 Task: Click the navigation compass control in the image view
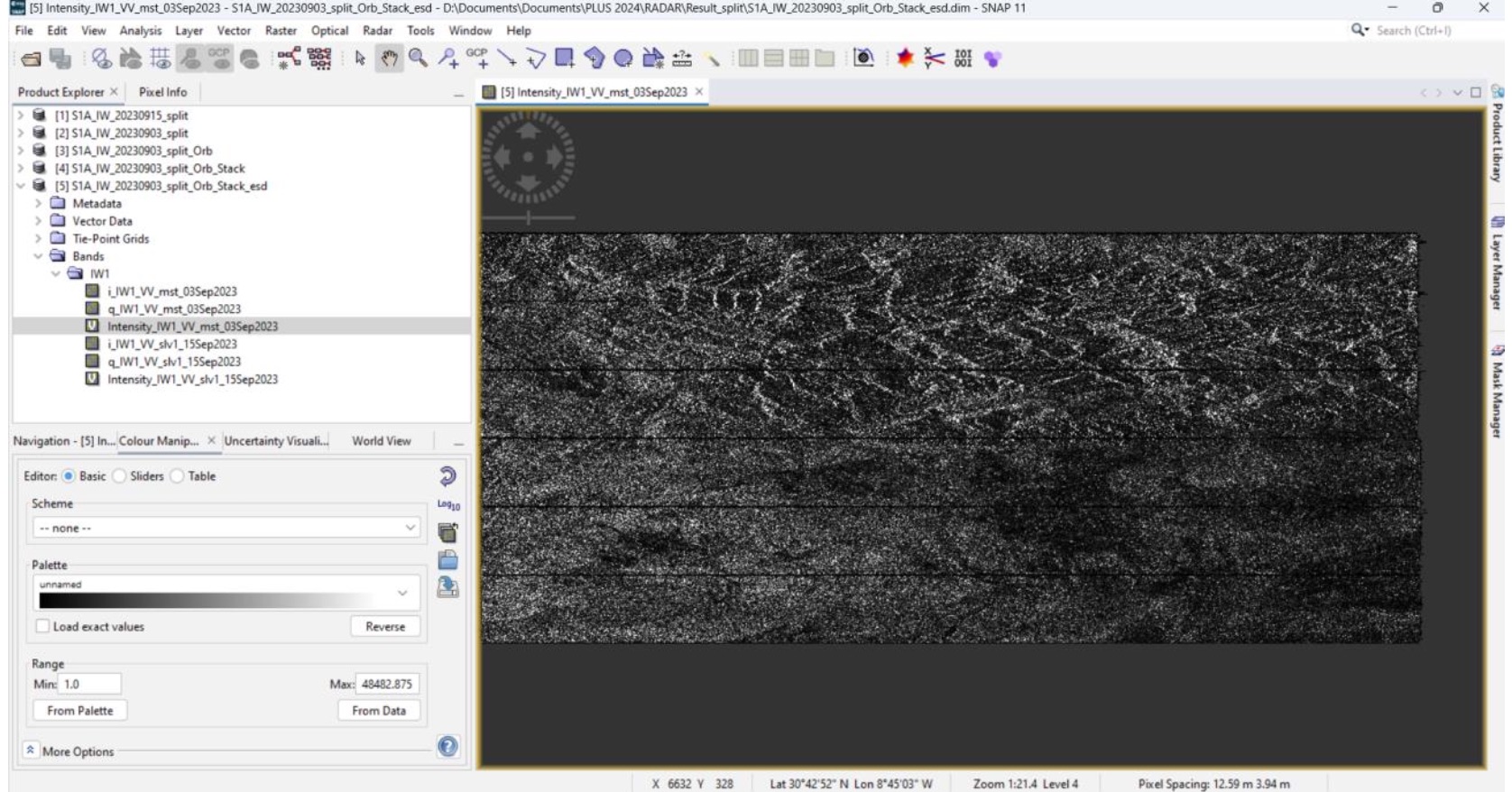click(528, 157)
